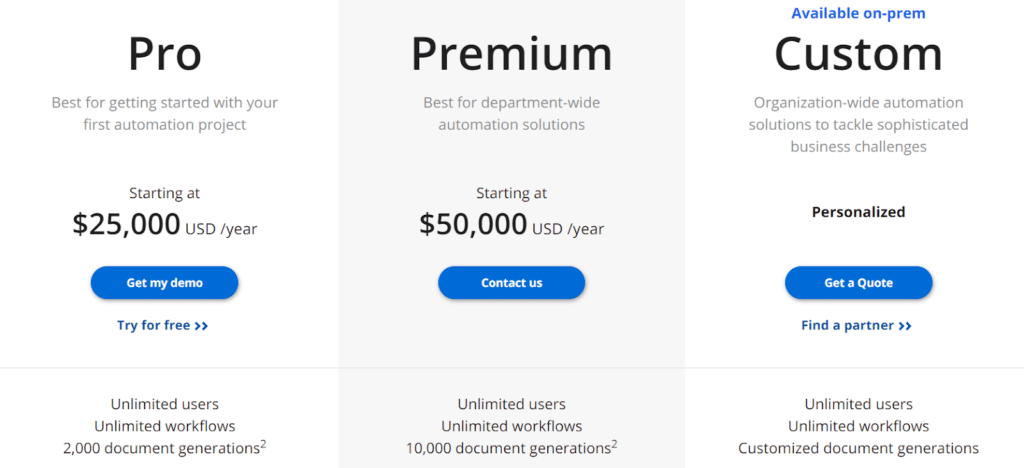Screen dimensions: 1024x468
Task: Click the Get my demo button
Action: [x=164, y=283]
